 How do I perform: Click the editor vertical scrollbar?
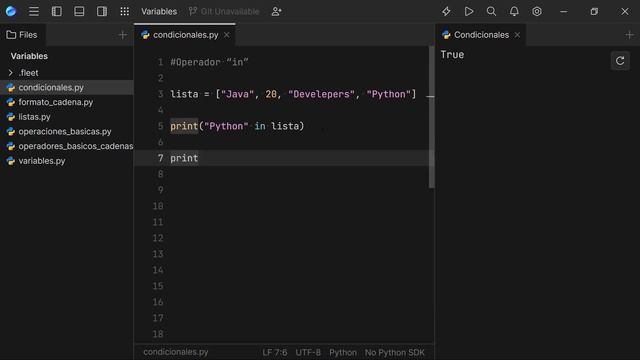pyautogui.click(x=431, y=118)
